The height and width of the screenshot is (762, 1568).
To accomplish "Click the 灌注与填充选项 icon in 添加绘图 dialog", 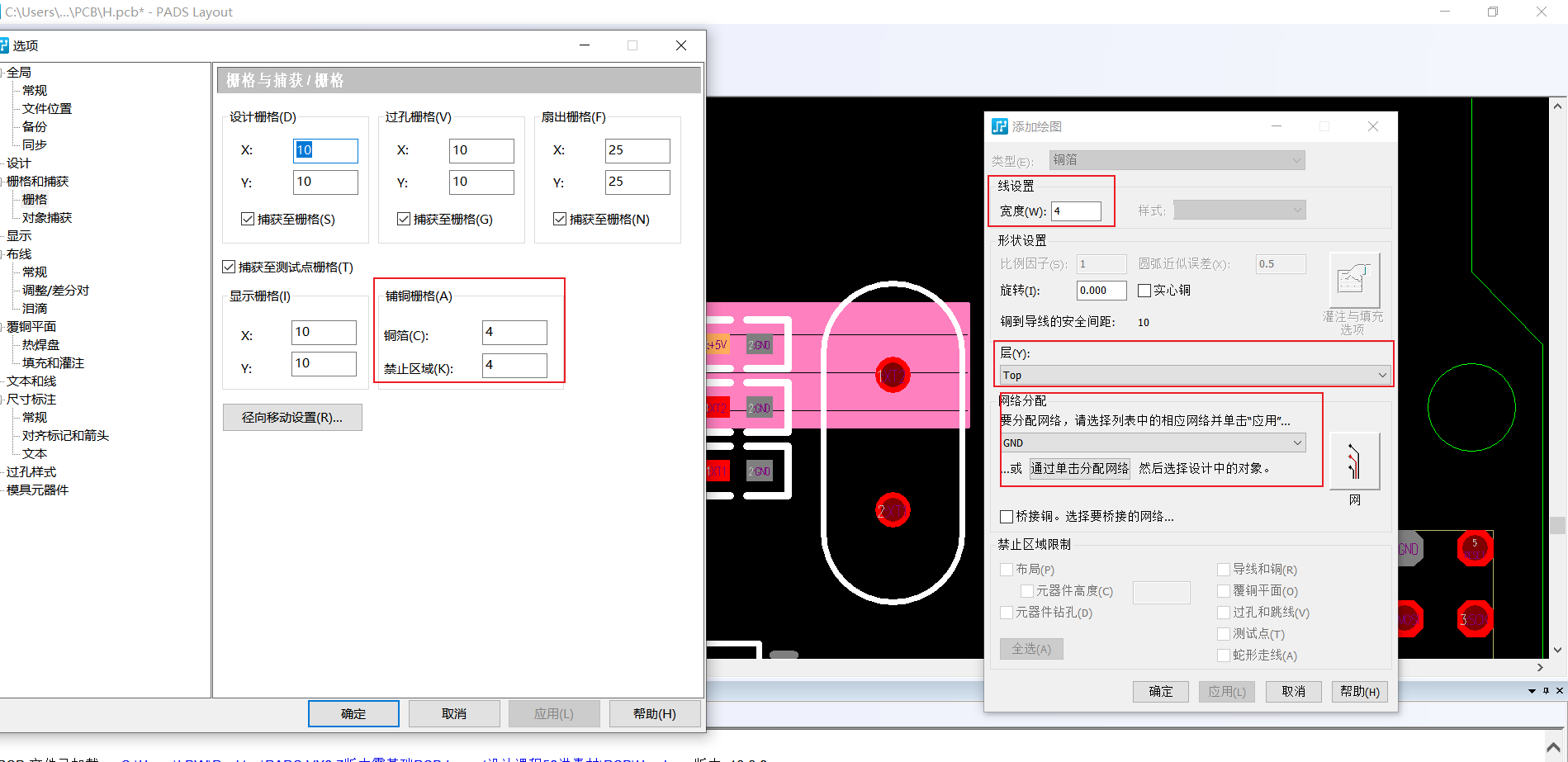I will [1353, 281].
